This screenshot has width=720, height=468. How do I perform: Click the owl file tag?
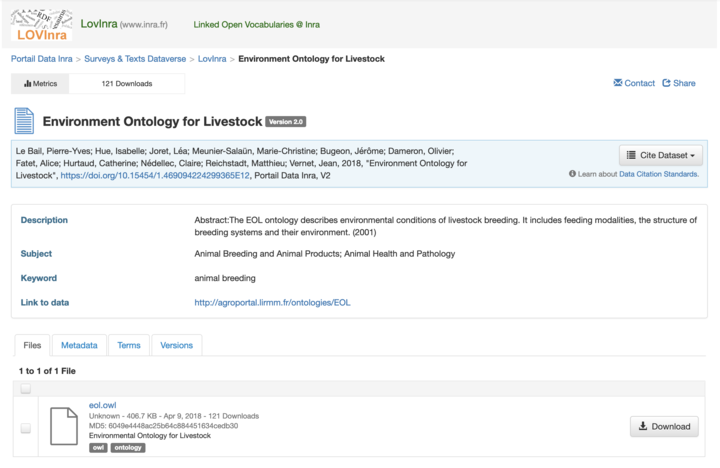[98, 447]
